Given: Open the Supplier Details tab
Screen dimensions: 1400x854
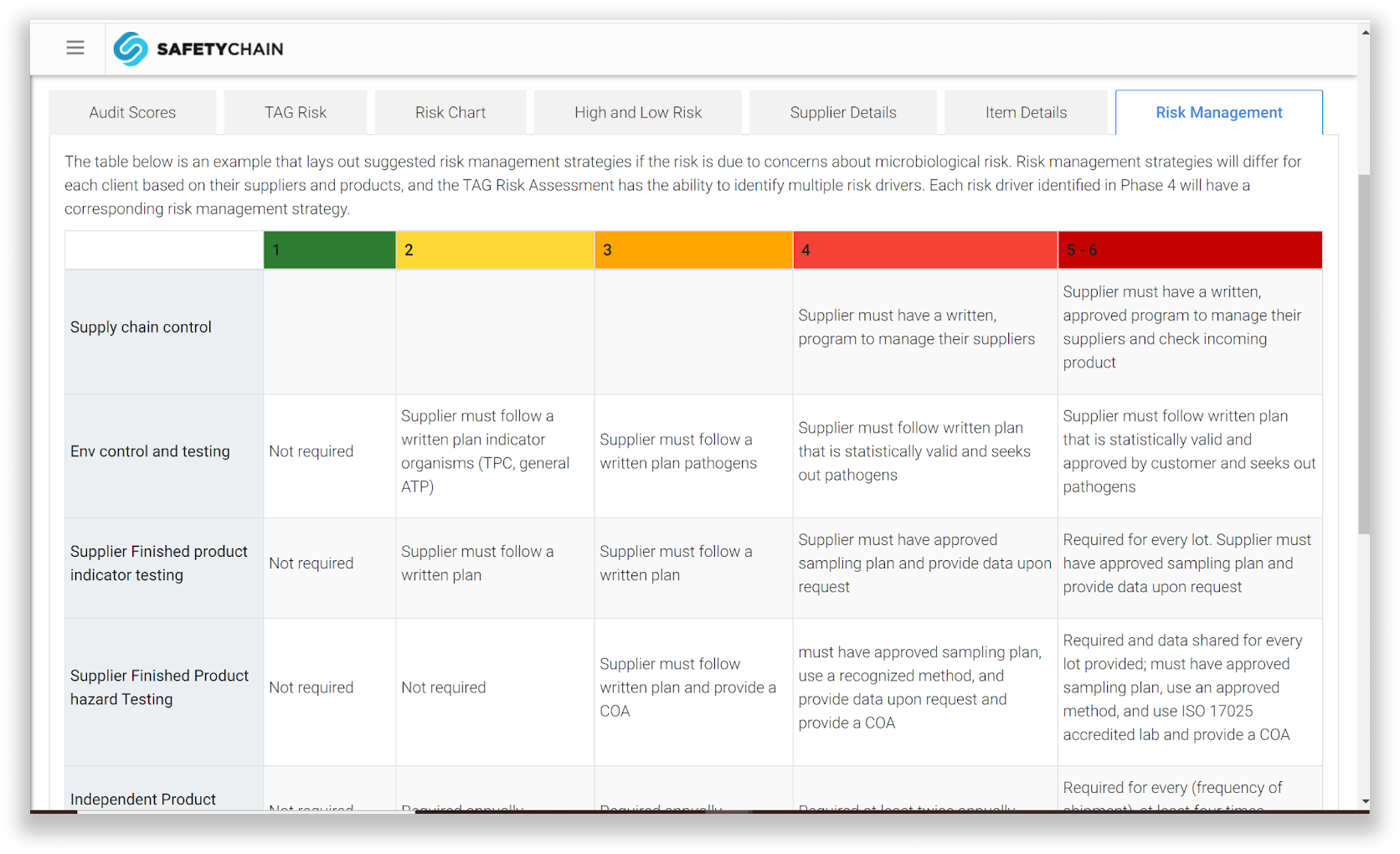Looking at the screenshot, I should pos(843,112).
